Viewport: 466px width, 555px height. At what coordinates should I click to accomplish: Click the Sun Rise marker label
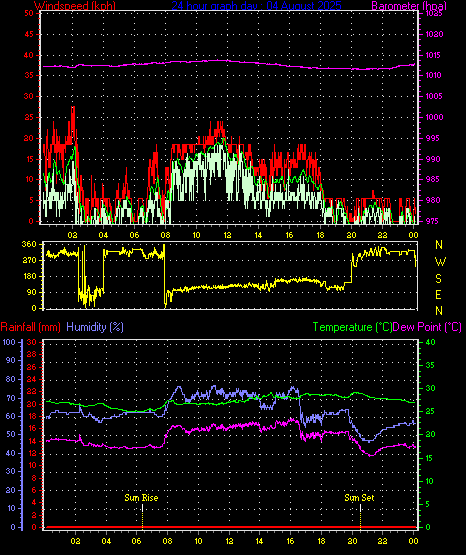141,498
